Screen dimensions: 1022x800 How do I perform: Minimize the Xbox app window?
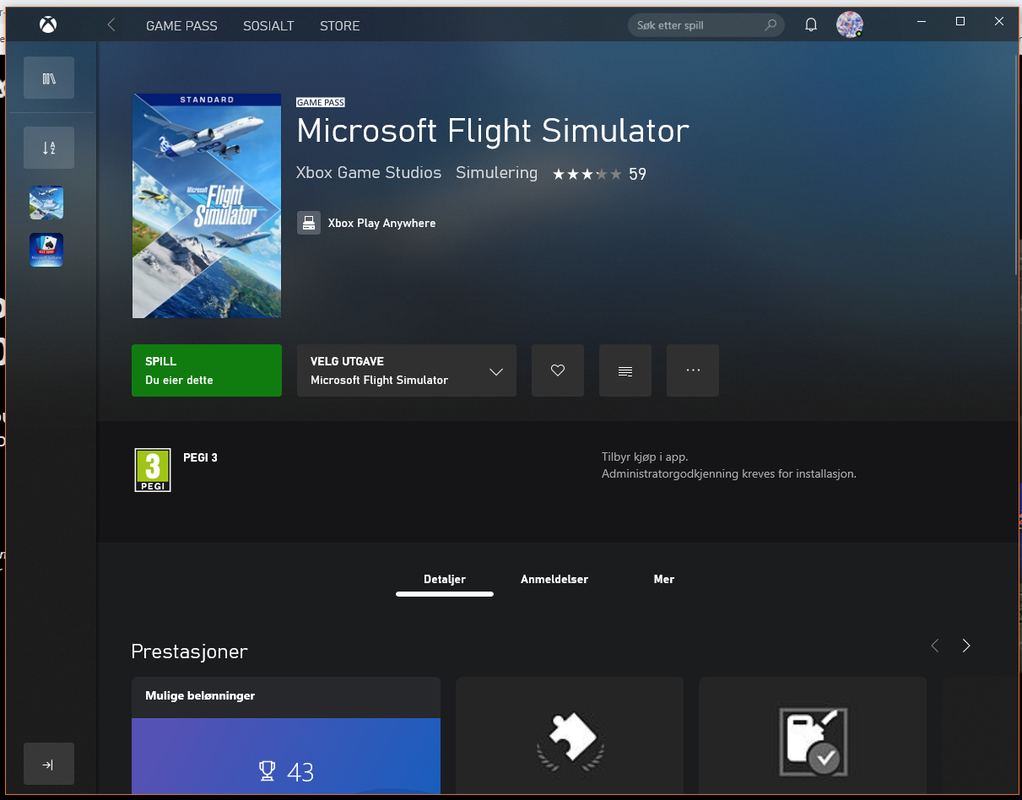pyautogui.click(x=922, y=22)
